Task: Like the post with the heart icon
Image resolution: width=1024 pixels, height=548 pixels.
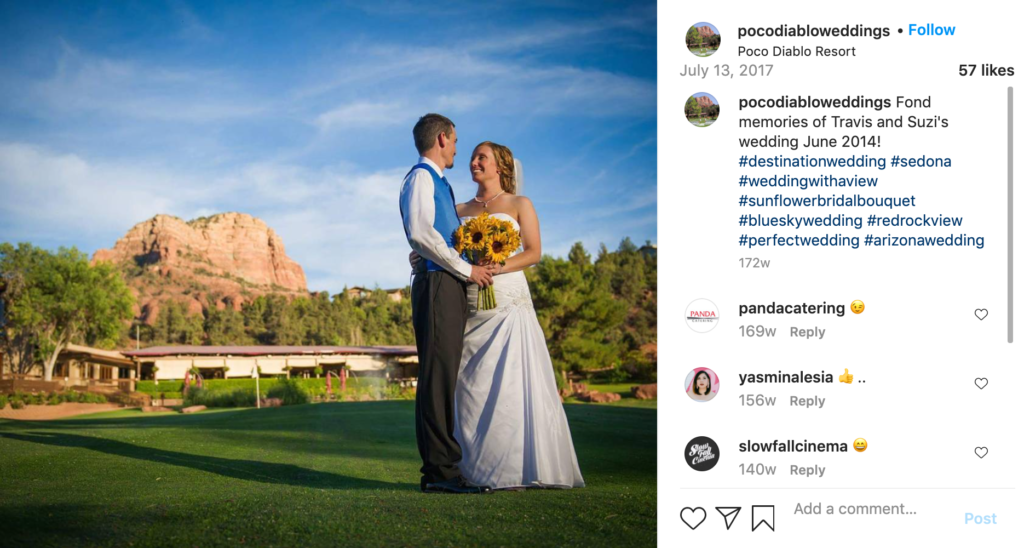Action: (693, 518)
